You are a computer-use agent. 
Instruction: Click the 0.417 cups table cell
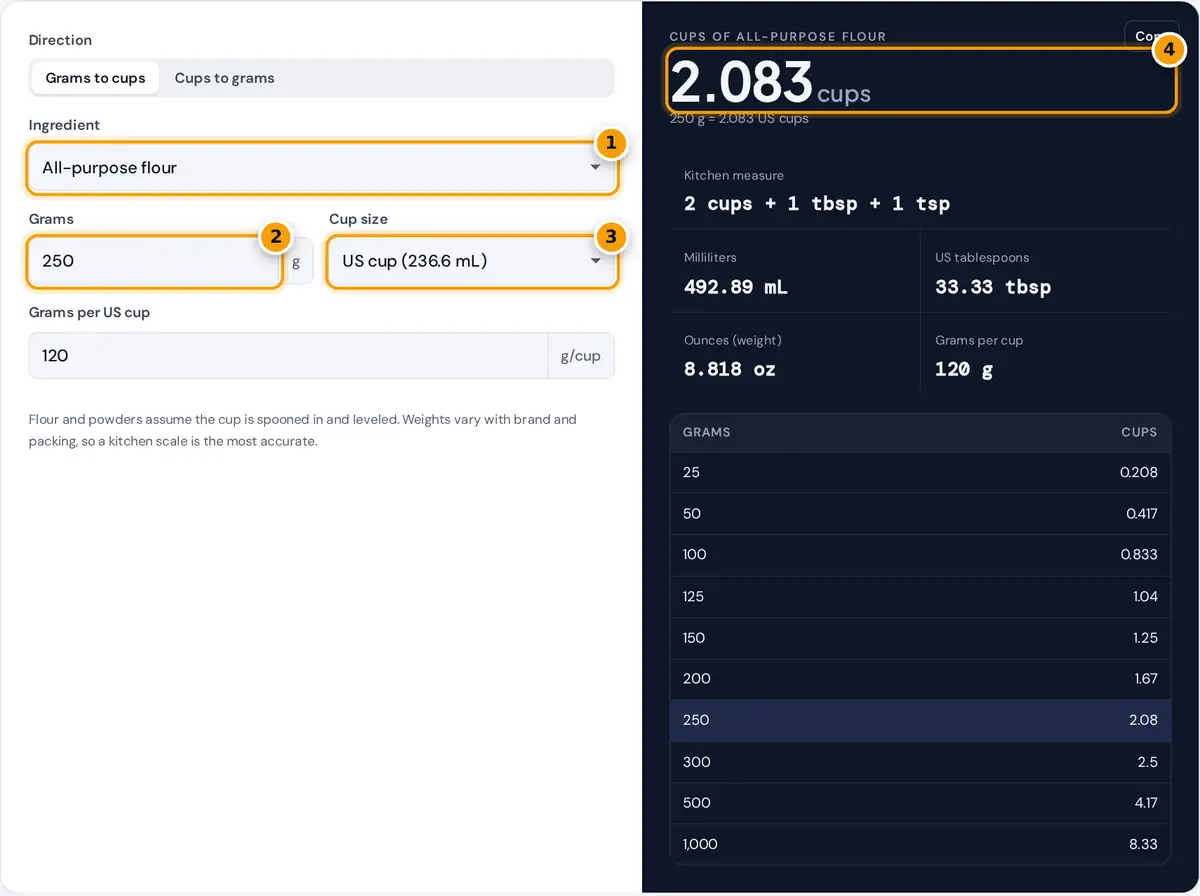click(1141, 514)
